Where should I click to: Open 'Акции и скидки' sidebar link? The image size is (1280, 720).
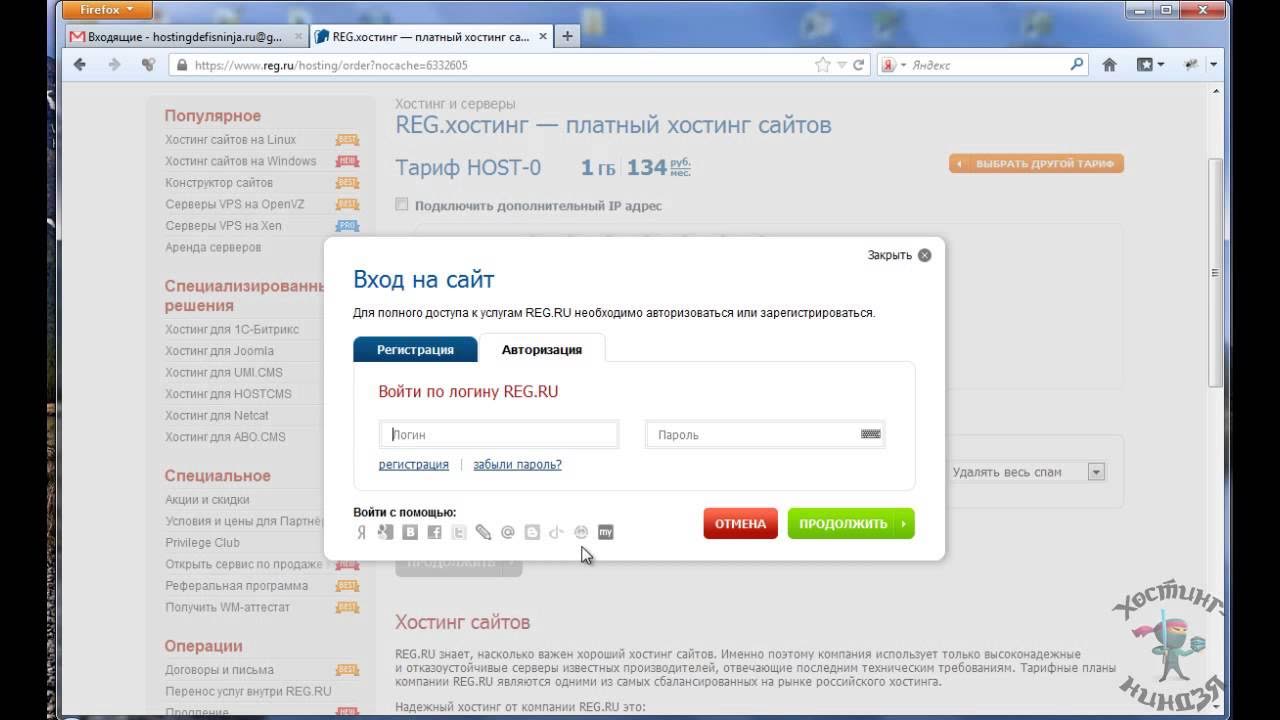207,499
